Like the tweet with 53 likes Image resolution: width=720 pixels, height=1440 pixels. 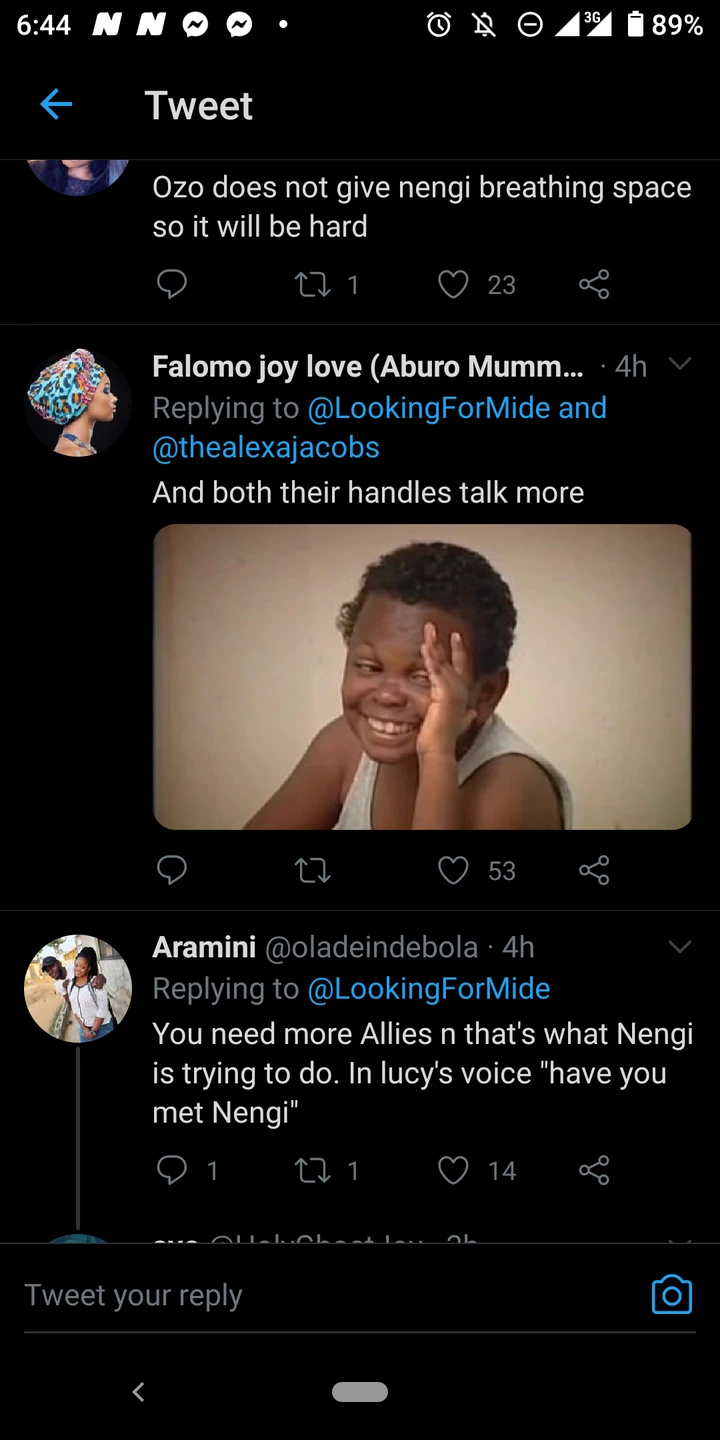[x=453, y=871]
